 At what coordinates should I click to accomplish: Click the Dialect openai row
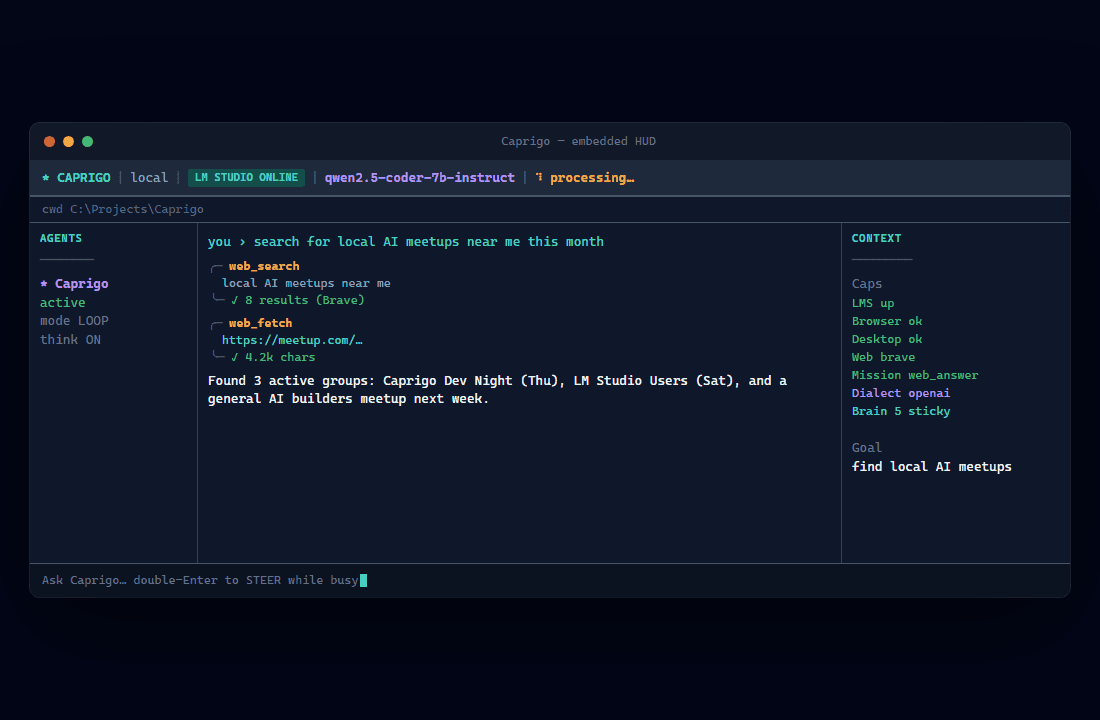tap(901, 393)
